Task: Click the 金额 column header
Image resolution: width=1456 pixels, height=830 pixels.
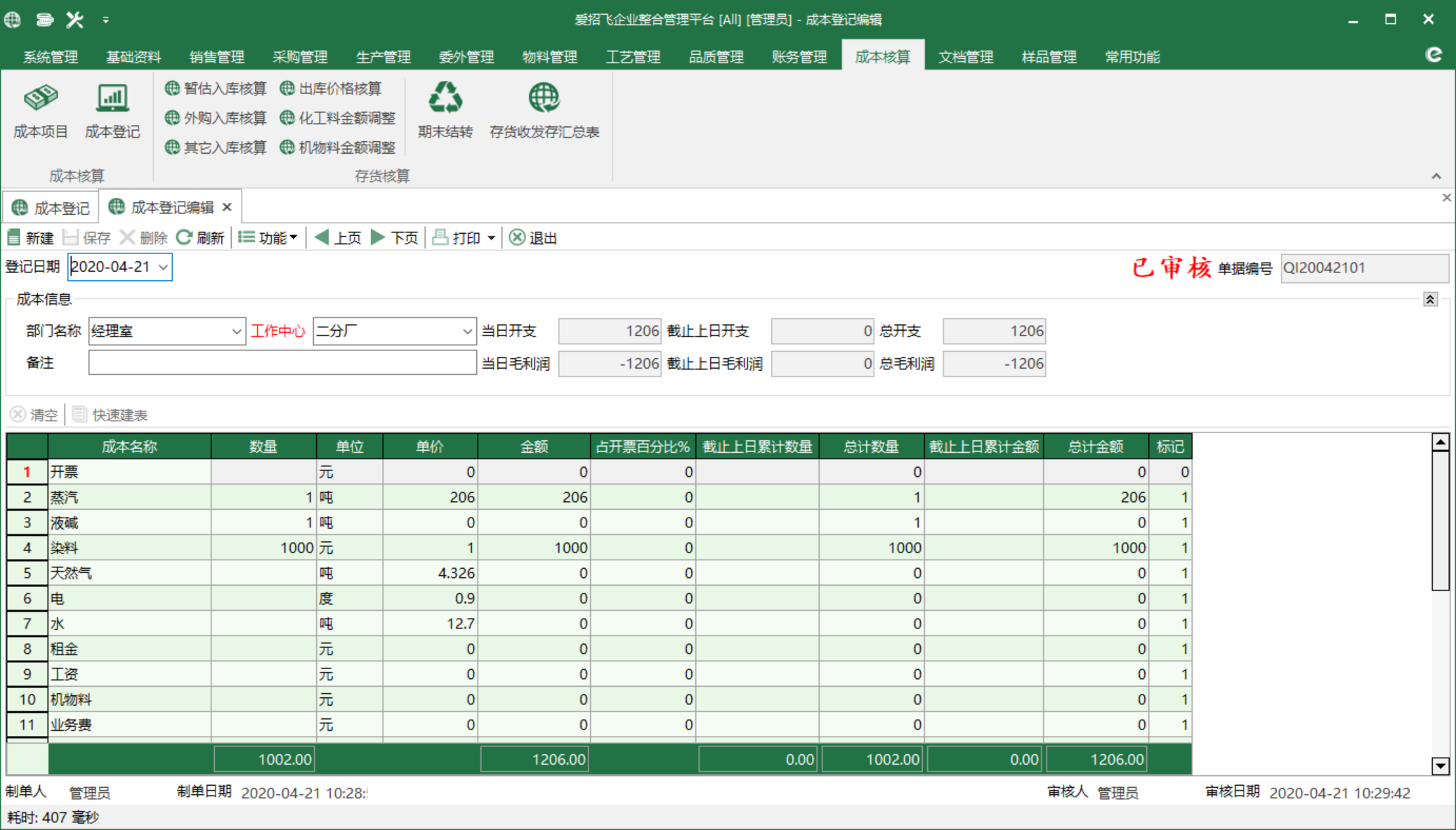Action: click(x=534, y=447)
